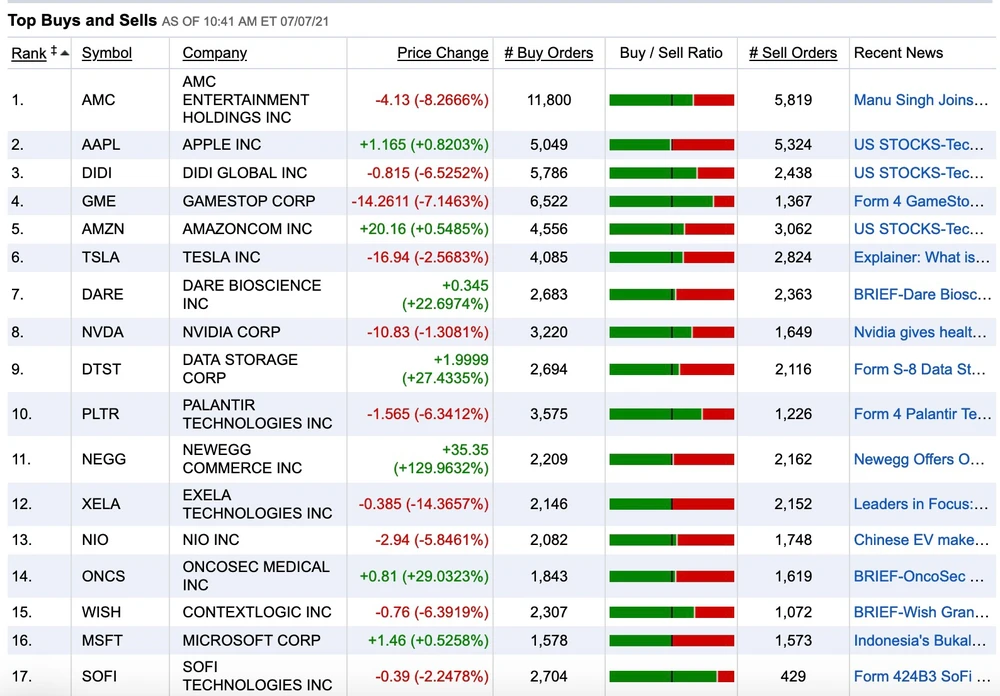
Task: Open 'Nvidia gives healt...' news link
Action: [x=919, y=332]
